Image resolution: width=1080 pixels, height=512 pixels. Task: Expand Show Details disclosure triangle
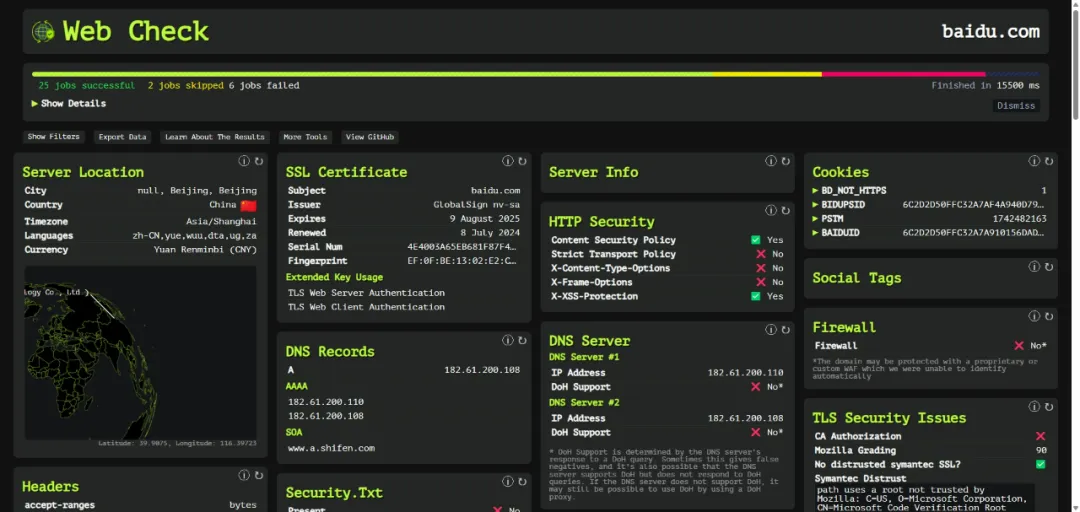click(35, 104)
